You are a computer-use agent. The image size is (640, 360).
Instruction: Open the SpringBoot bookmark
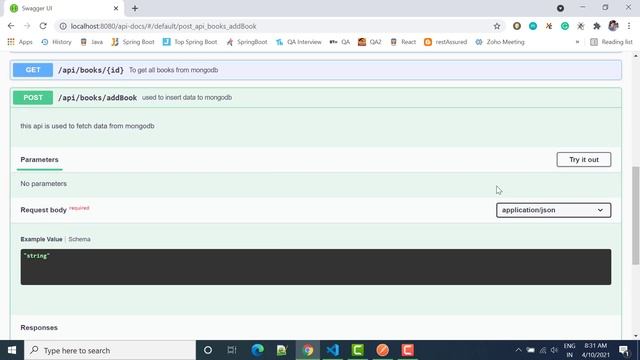tap(247, 42)
